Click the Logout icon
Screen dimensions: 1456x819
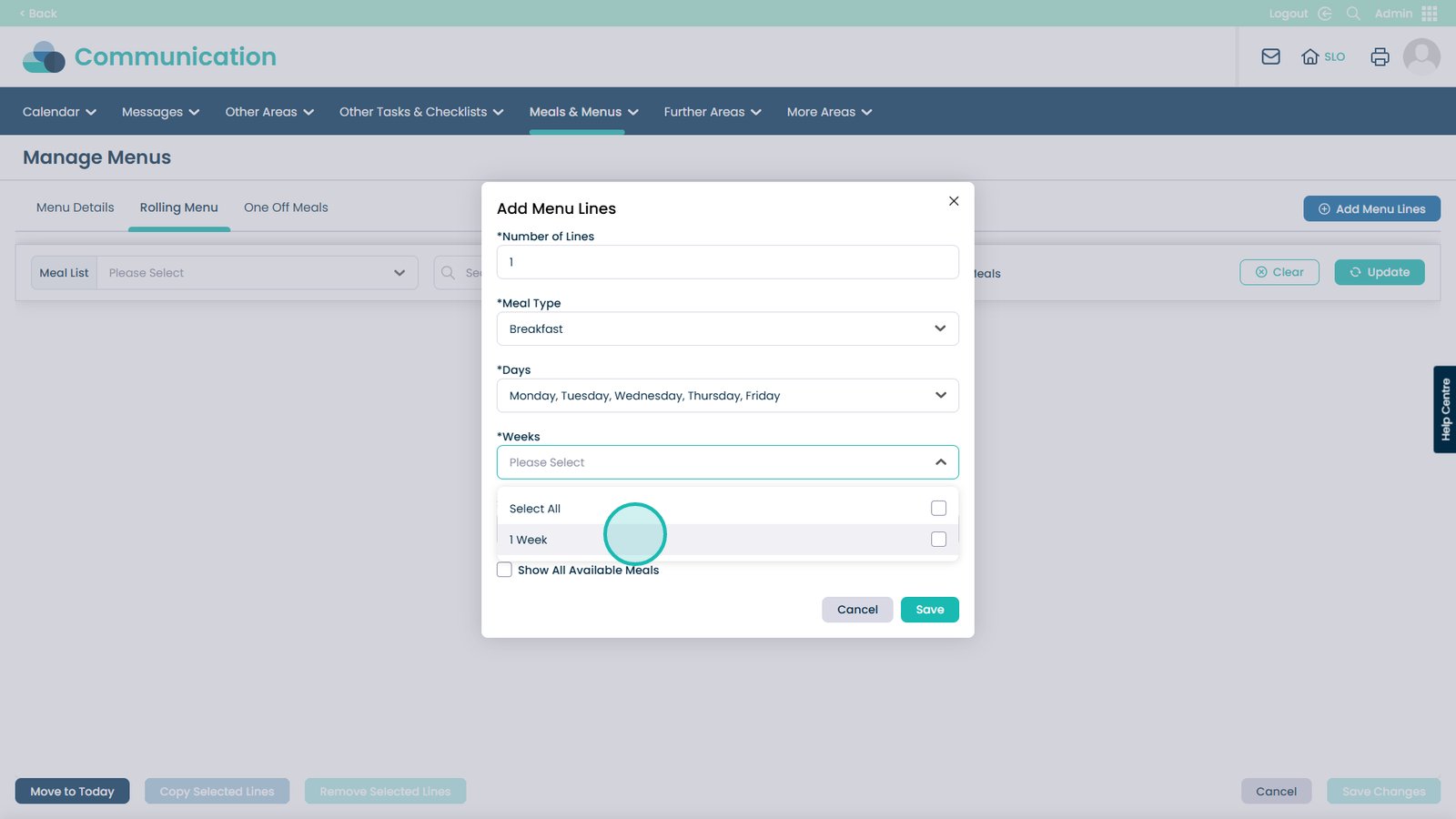point(1325,14)
